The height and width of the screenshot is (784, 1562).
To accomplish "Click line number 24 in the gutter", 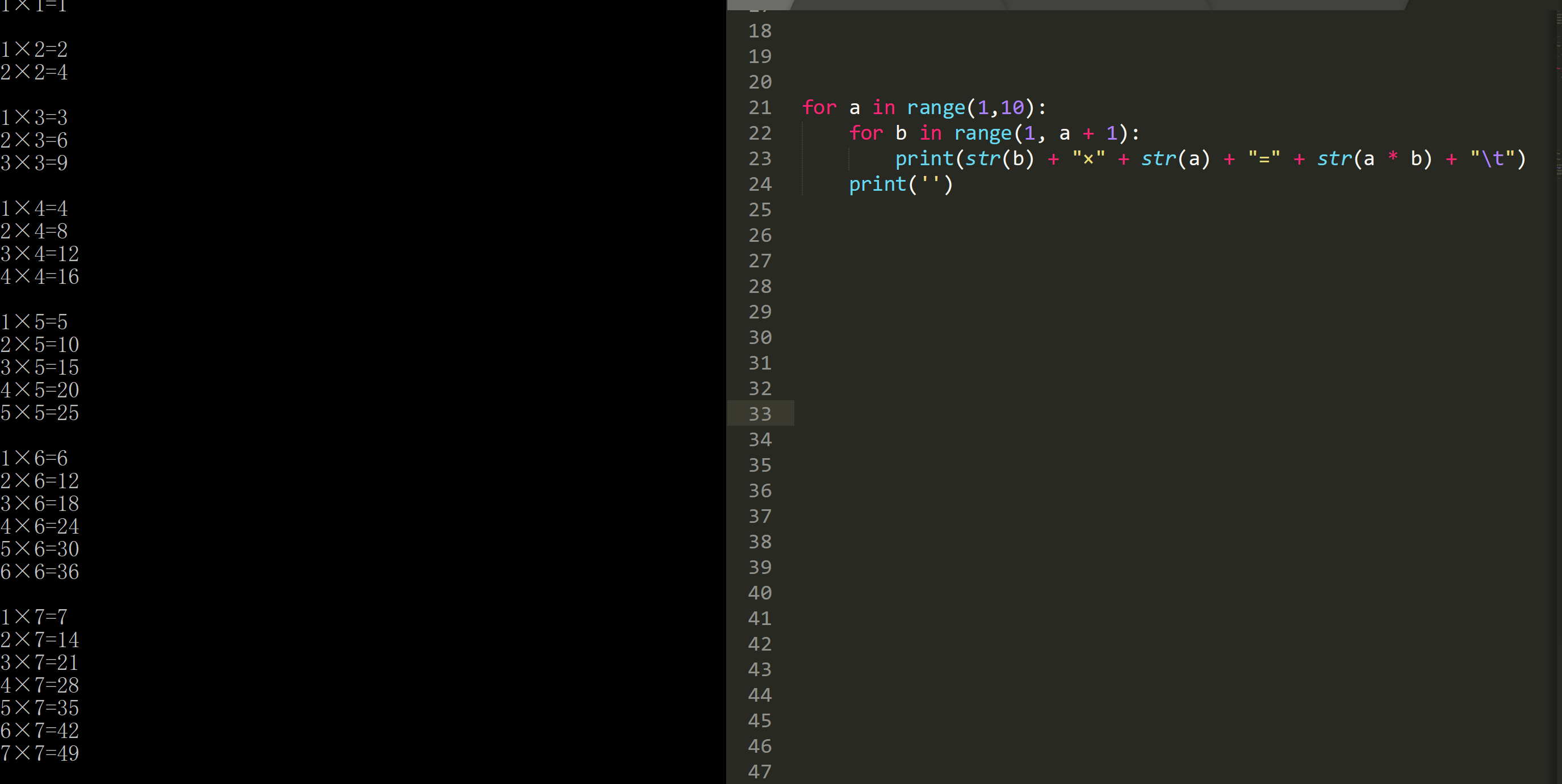I will pyautogui.click(x=760, y=184).
